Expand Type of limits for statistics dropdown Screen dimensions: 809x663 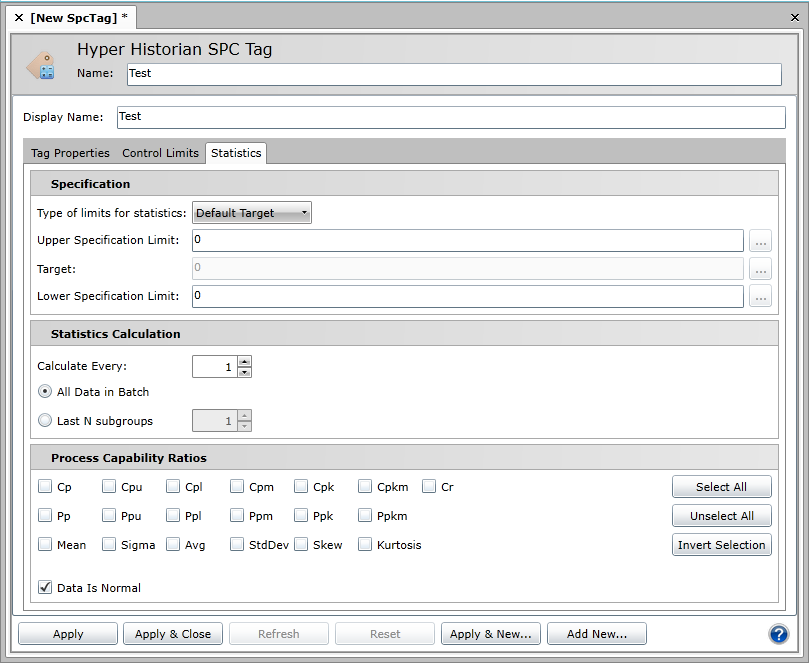coord(252,213)
